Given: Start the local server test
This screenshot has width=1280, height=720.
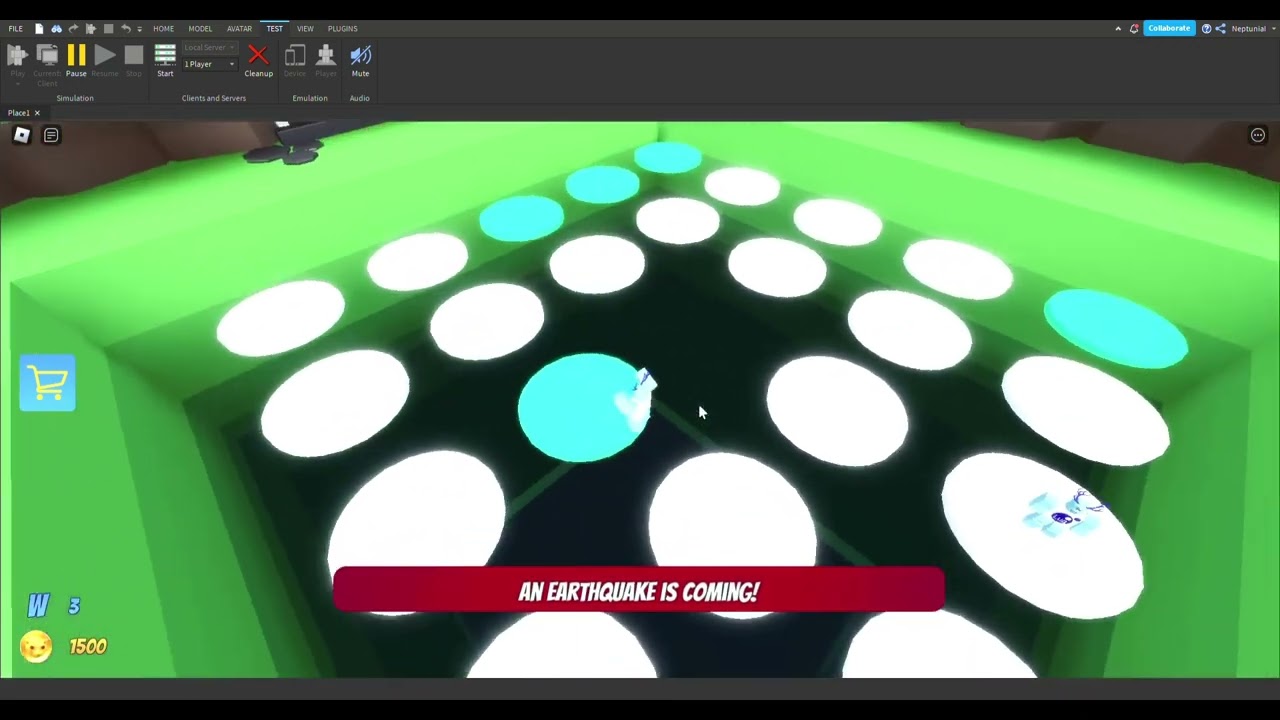Looking at the screenshot, I should (165, 60).
